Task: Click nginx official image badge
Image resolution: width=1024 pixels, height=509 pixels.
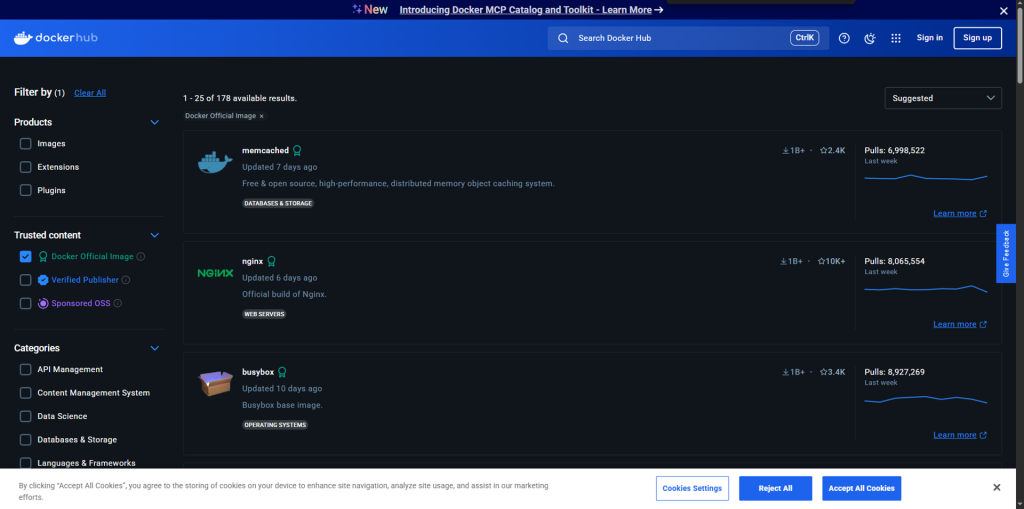Action: (x=272, y=261)
